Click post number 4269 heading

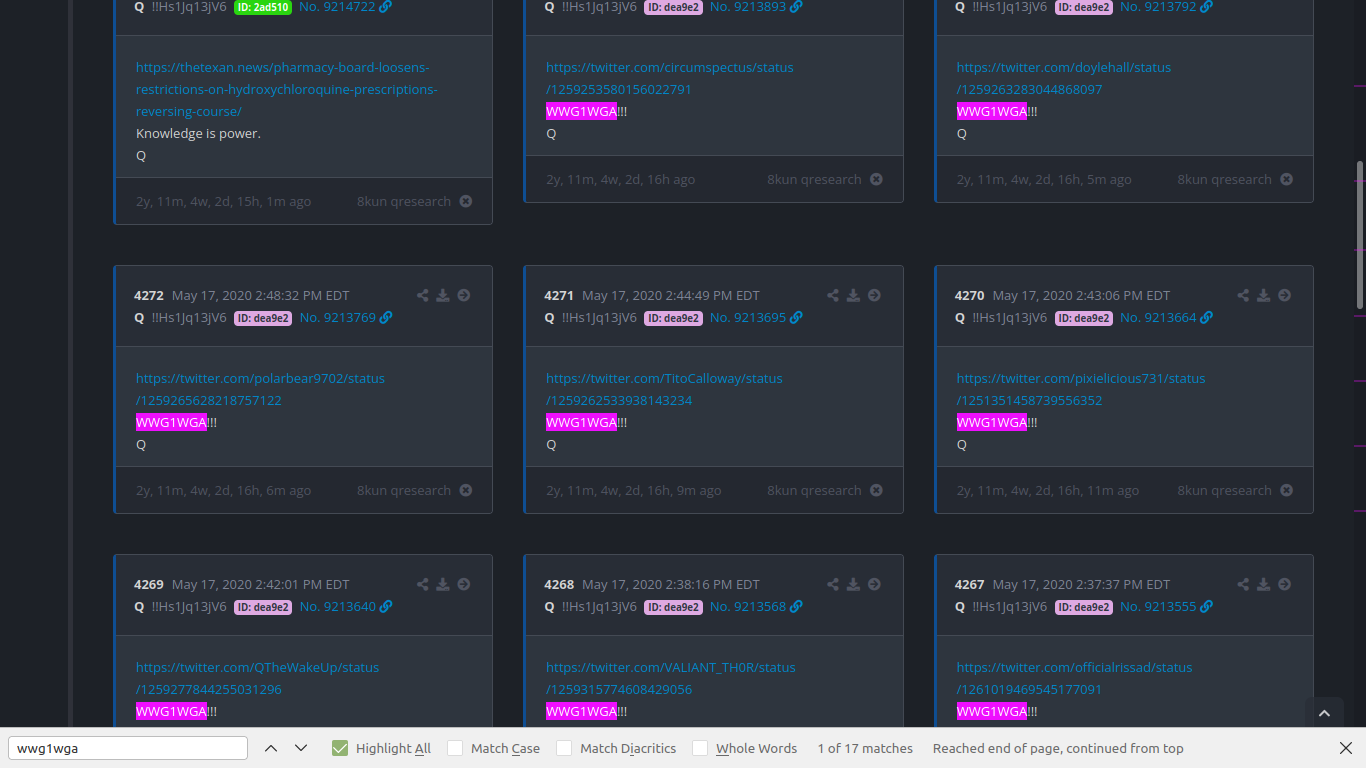coord(149,584)
